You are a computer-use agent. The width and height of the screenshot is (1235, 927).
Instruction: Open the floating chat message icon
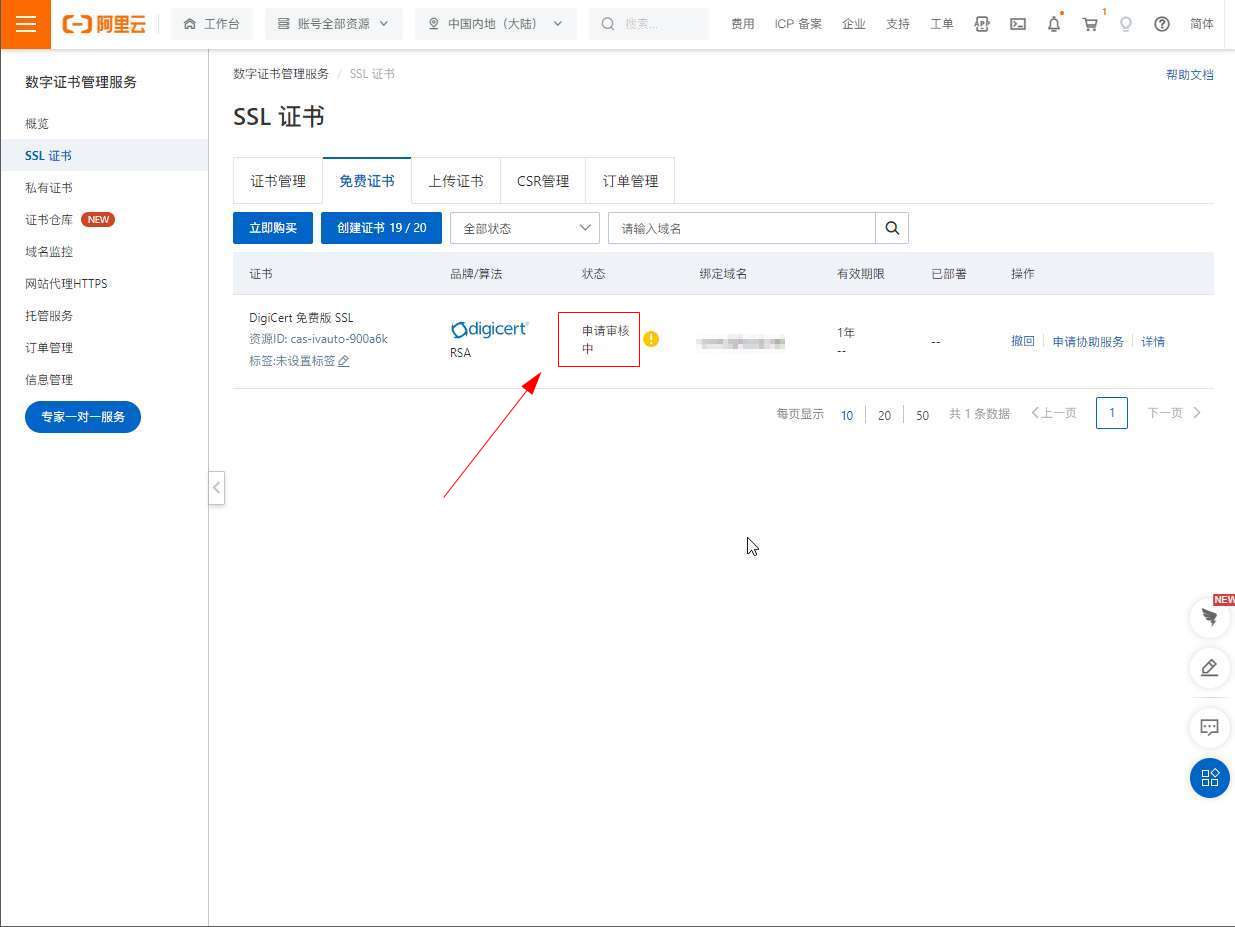[1209, 727]
